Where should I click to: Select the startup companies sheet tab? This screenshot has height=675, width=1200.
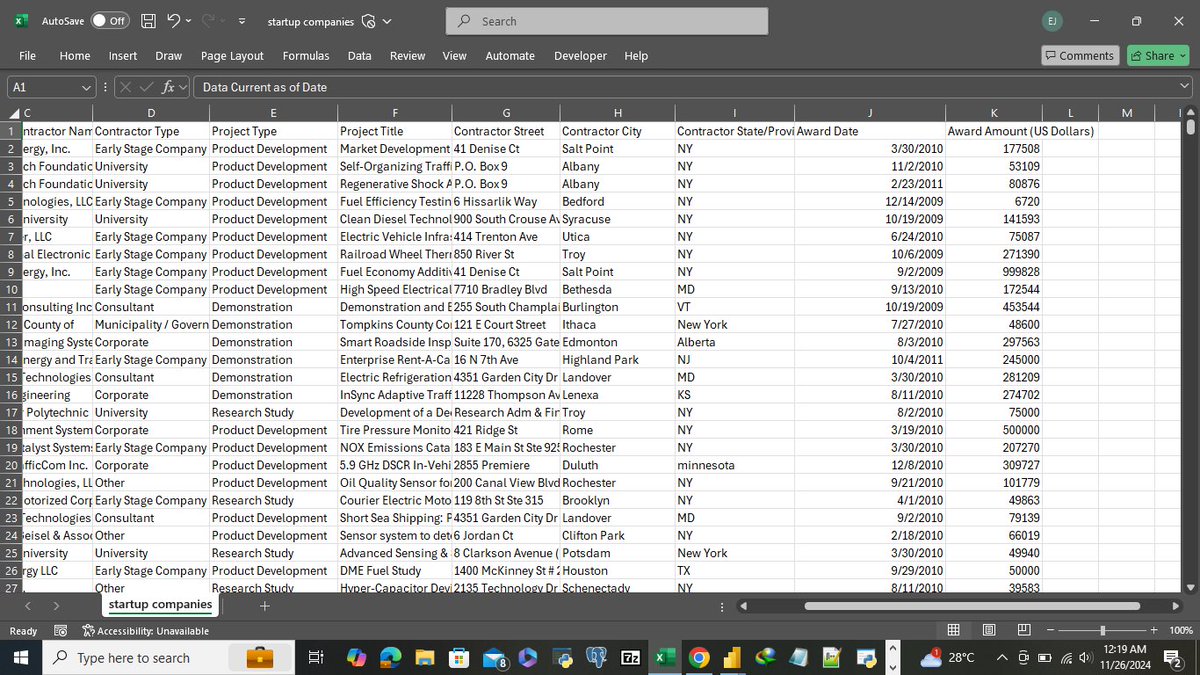tap(160, 604)
